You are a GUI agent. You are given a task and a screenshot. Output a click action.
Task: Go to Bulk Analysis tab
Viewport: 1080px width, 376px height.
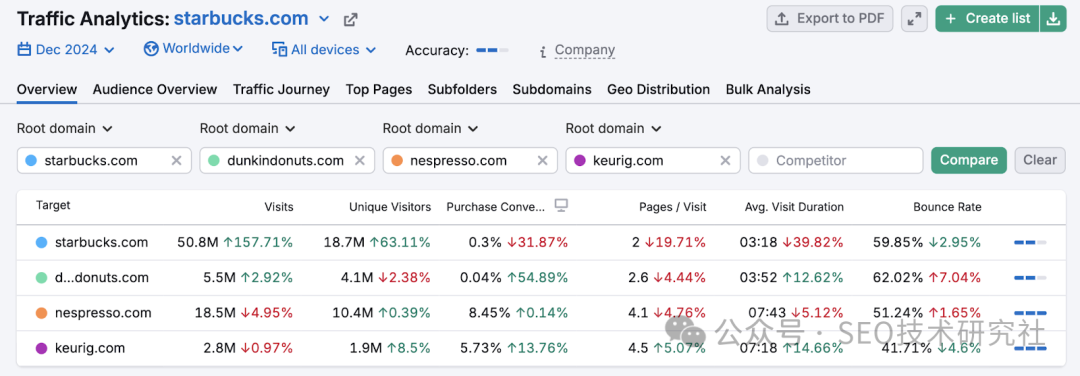coord(768,89)
